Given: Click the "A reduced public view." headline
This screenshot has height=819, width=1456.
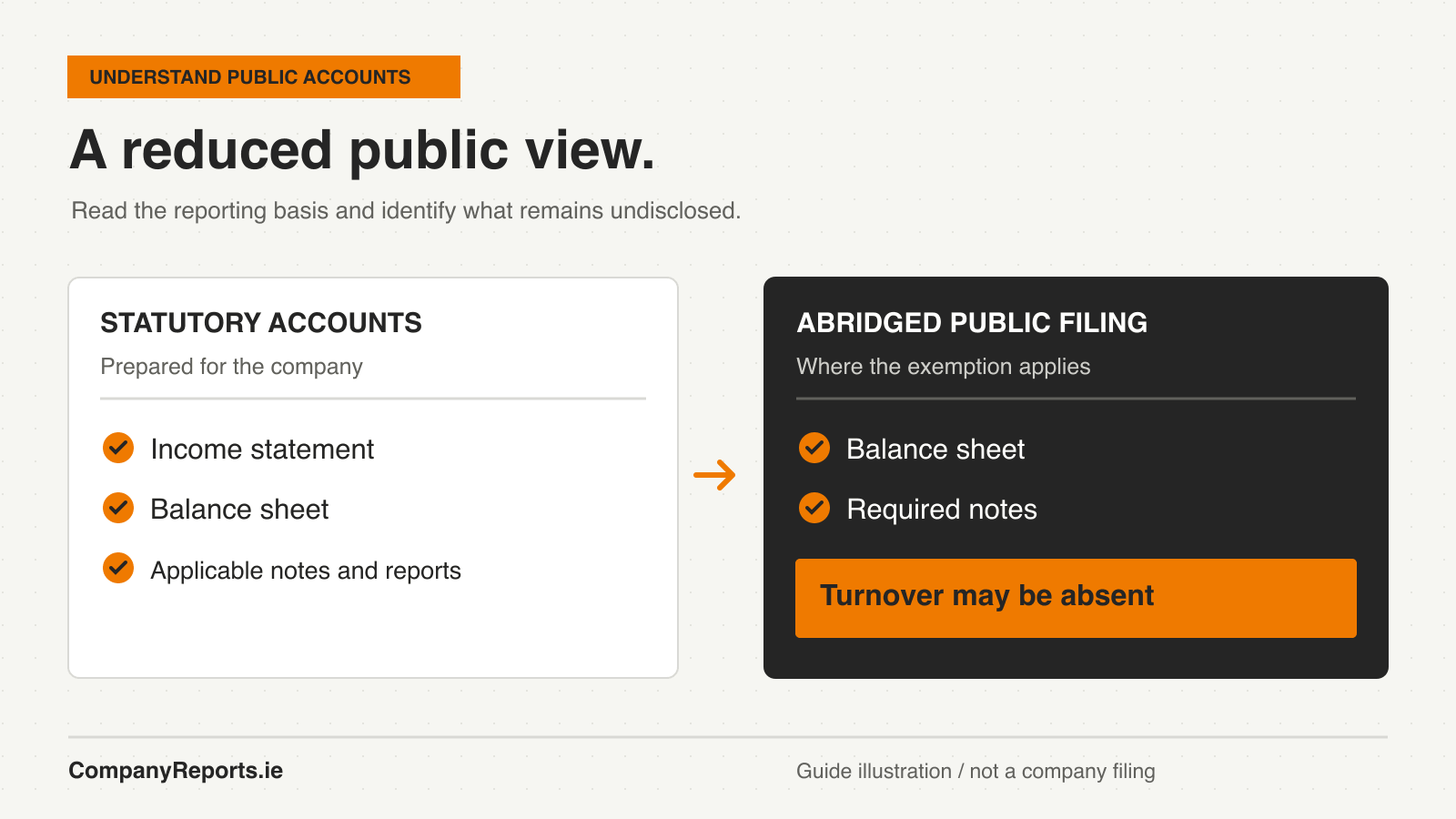Looking at the screenshot, I should (x=362, y=149).
